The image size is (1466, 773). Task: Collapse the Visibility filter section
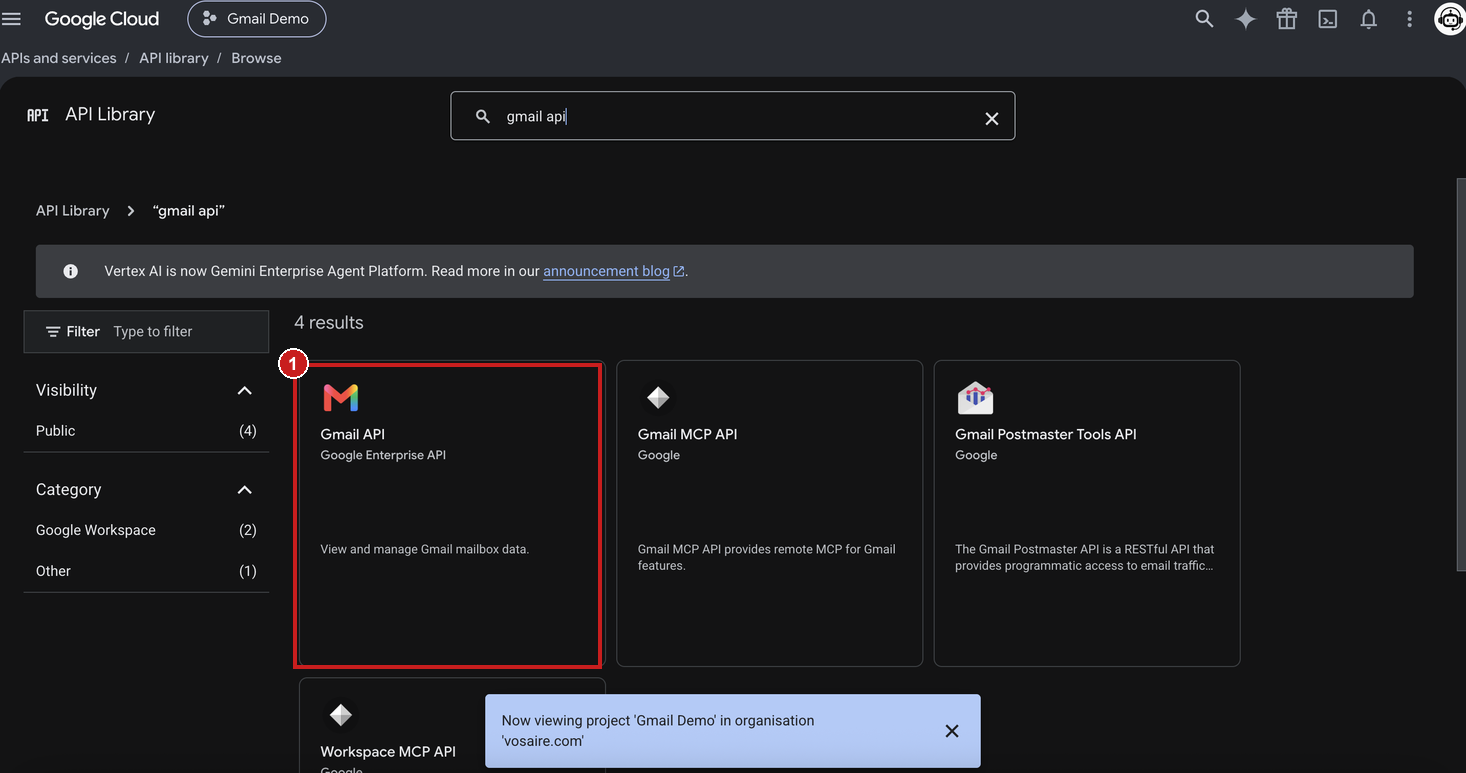[245, 391]
